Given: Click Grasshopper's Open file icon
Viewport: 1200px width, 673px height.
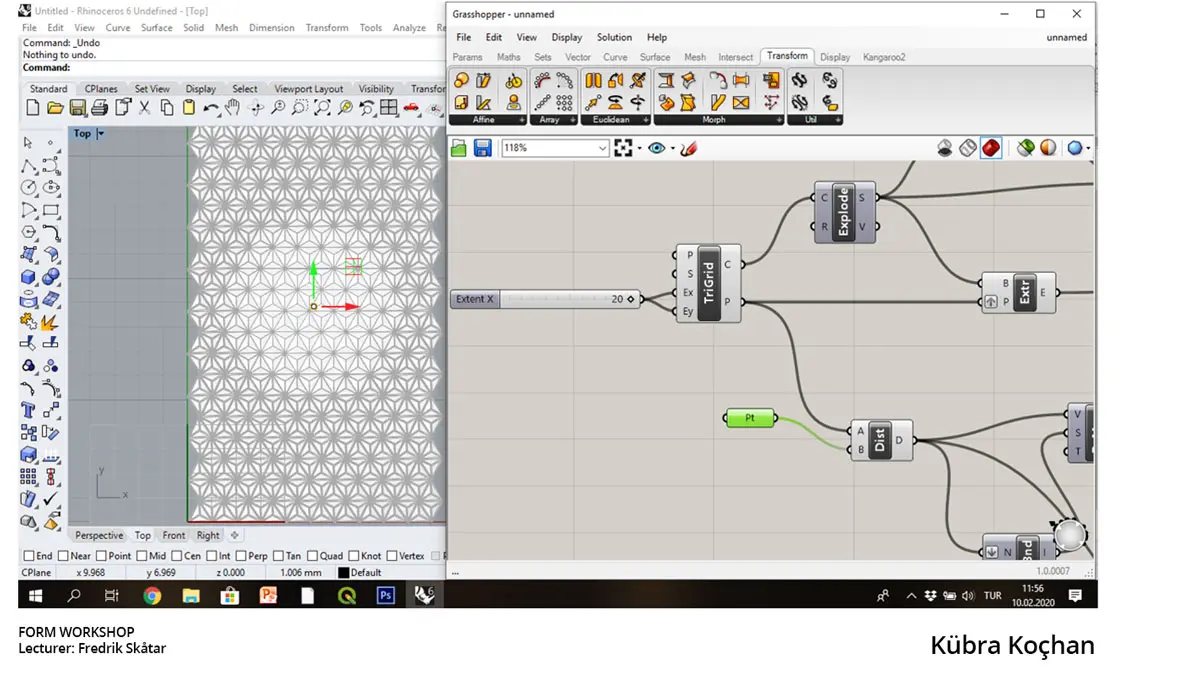Looking at the screenshot, I should pos(459,148).
